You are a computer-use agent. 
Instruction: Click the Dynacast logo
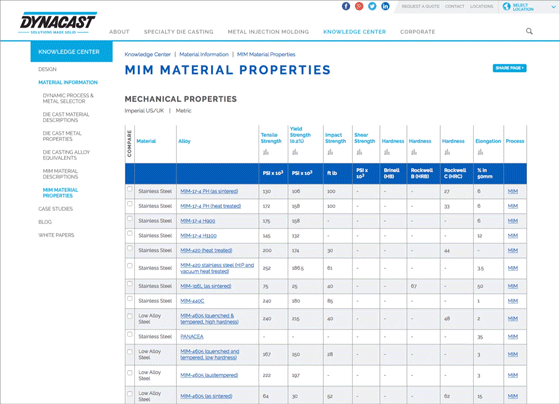(x=58, y=23)
